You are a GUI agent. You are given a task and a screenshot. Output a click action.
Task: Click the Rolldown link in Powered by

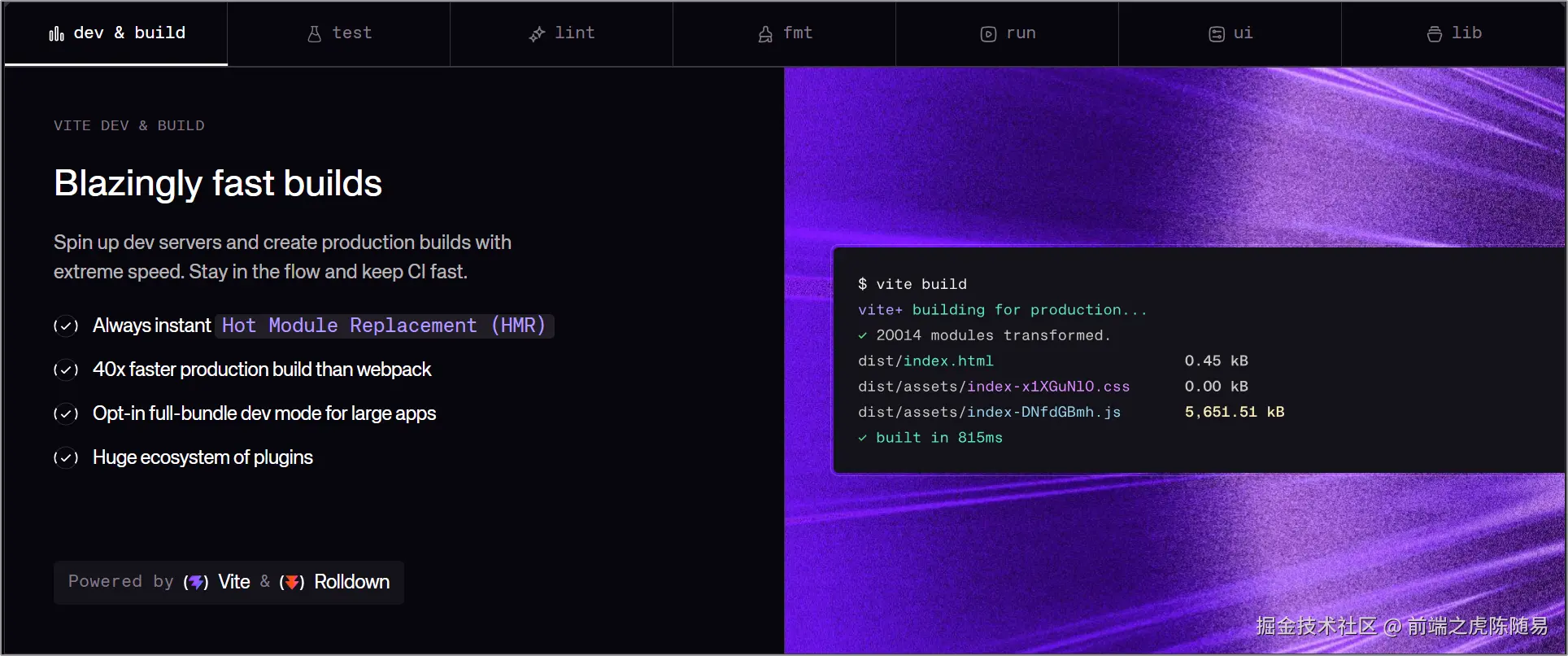click(352, 582)
